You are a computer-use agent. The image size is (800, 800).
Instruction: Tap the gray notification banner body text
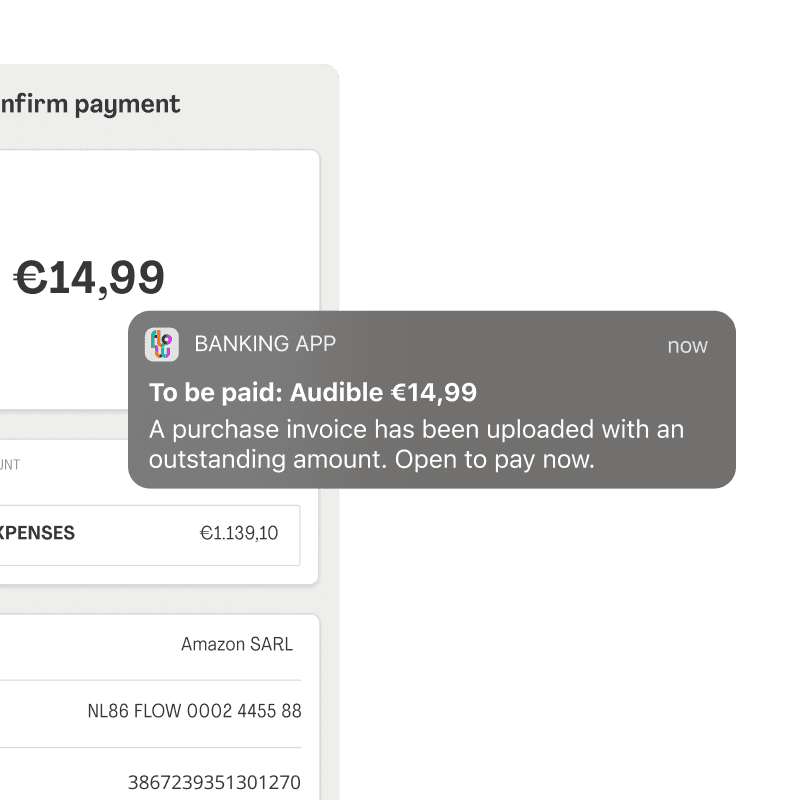point(416,444)
